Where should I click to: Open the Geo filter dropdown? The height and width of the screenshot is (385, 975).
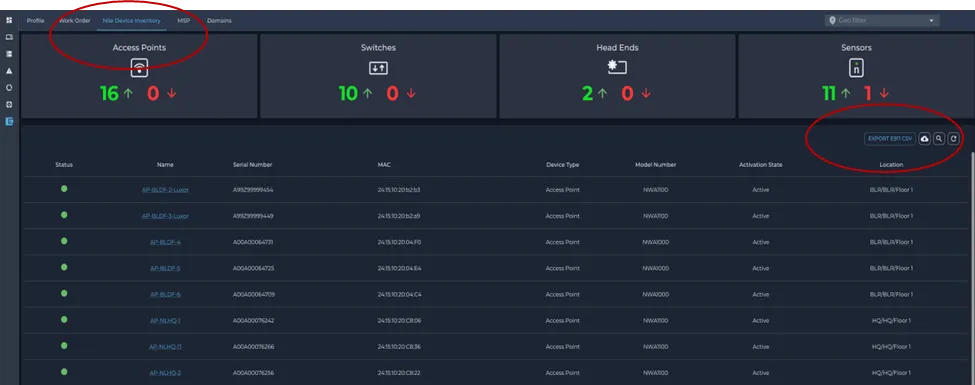[882, 21]
